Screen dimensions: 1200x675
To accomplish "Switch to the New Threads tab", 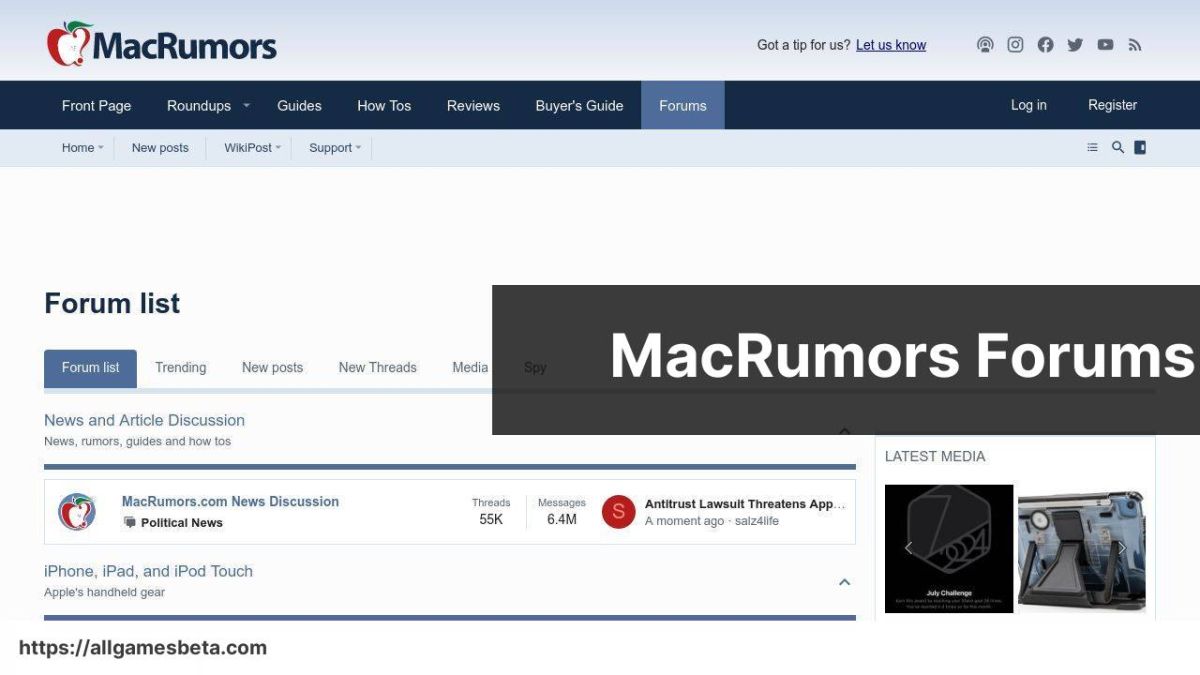I will [x=377, y=368].
